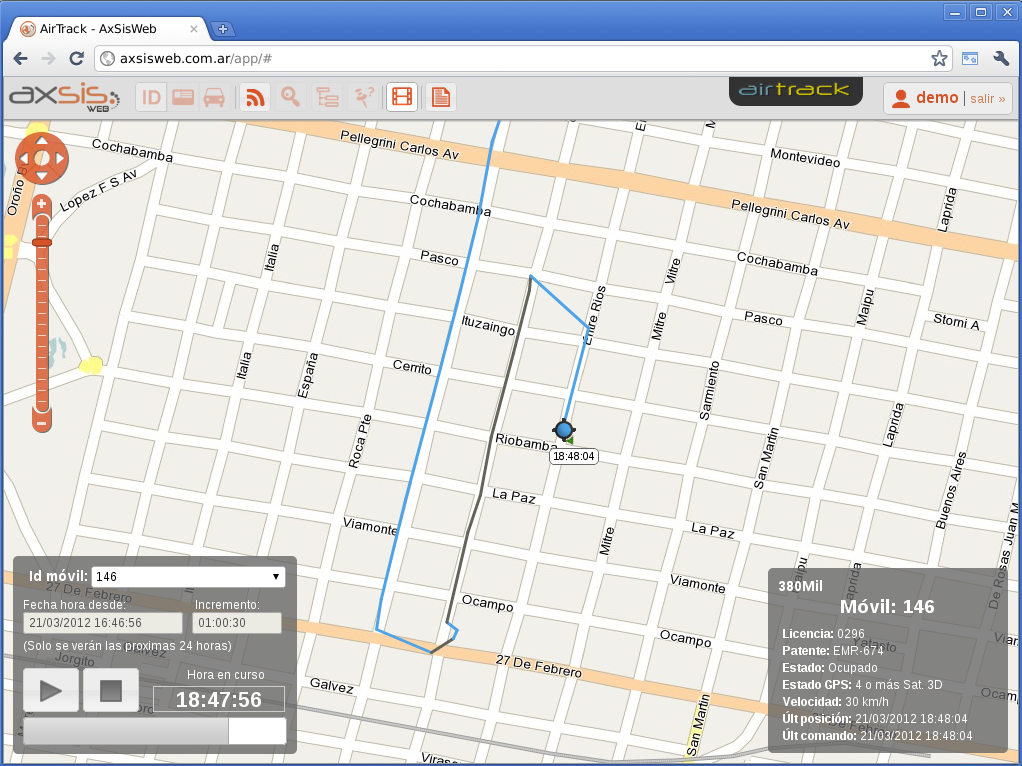Open a new browser tab
This screenshot has width=1022, height=766.
click(x=223, y=29)
